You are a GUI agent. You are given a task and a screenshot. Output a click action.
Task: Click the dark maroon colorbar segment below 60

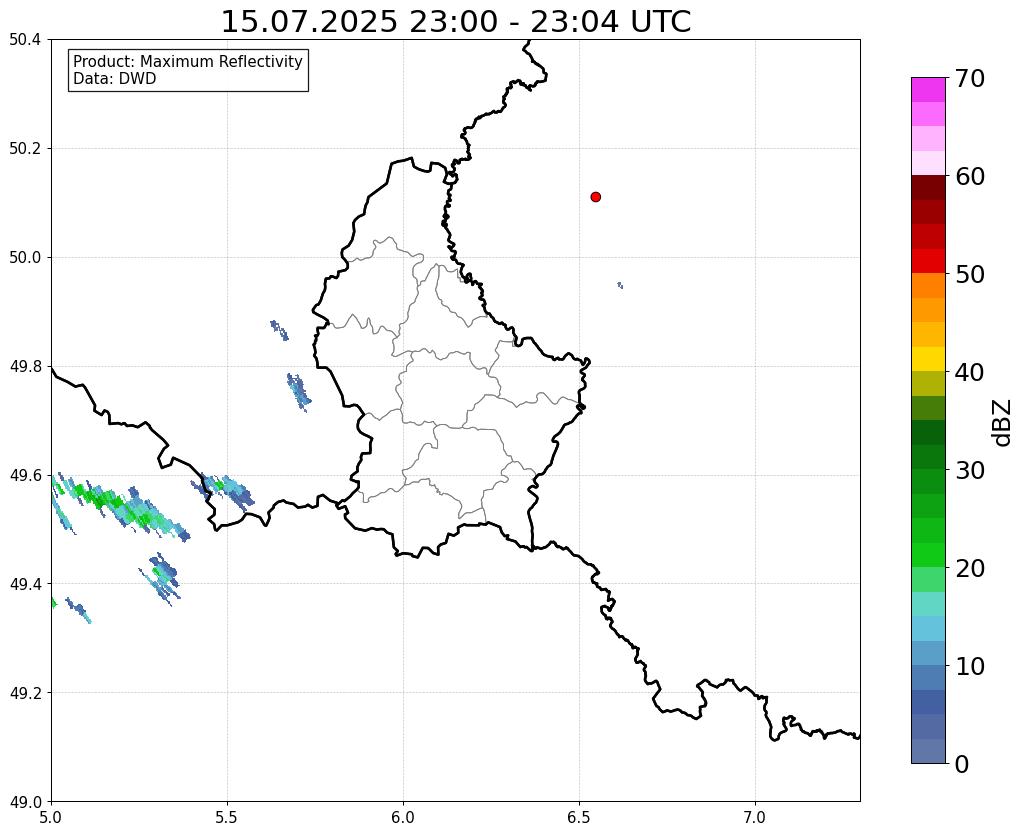click(x=928, y=188)
